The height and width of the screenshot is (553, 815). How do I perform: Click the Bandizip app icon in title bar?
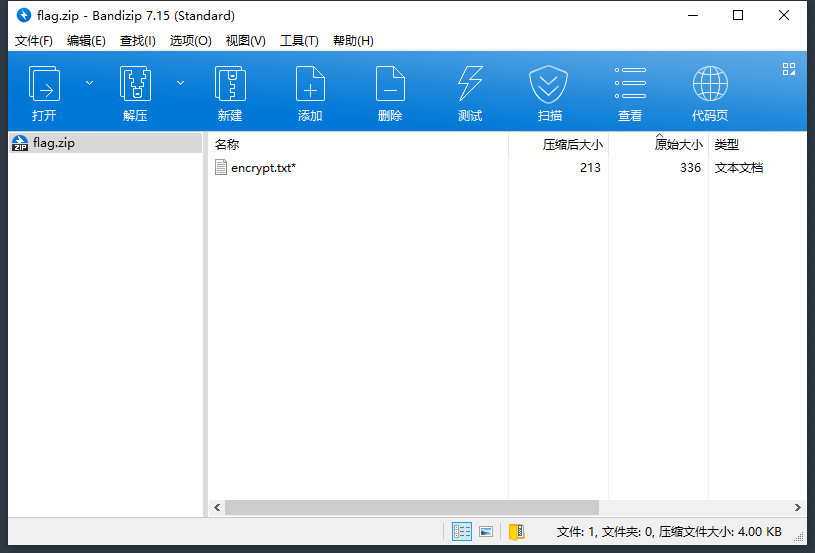(x=24, y=16)
